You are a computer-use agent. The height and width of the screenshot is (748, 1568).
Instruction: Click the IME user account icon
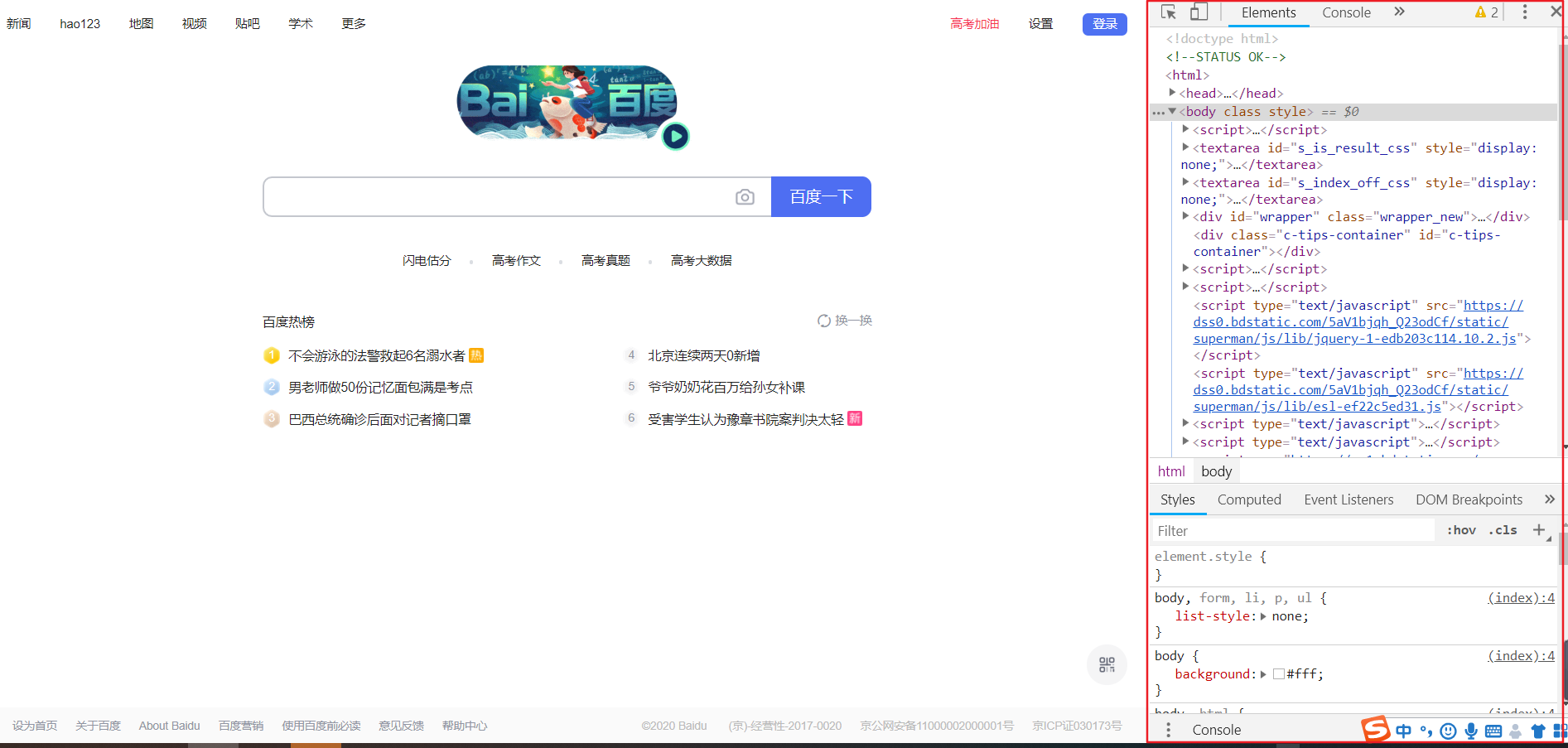tap(1516, 731)
